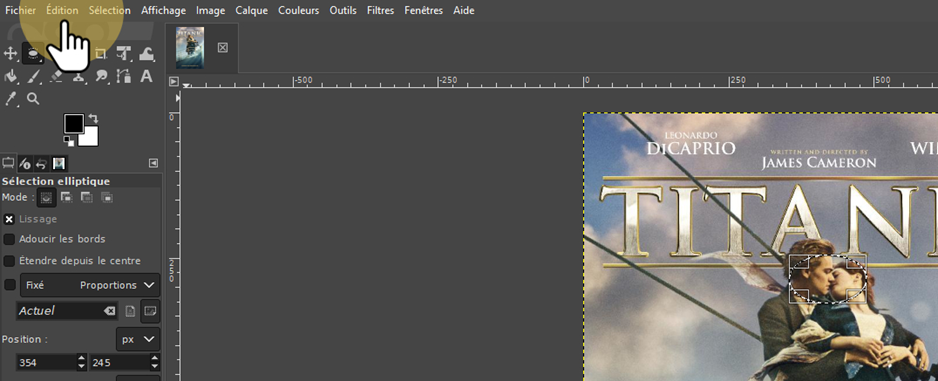Close the Titanic image tab
Screen dimensions: 938x381
[223, 47]
